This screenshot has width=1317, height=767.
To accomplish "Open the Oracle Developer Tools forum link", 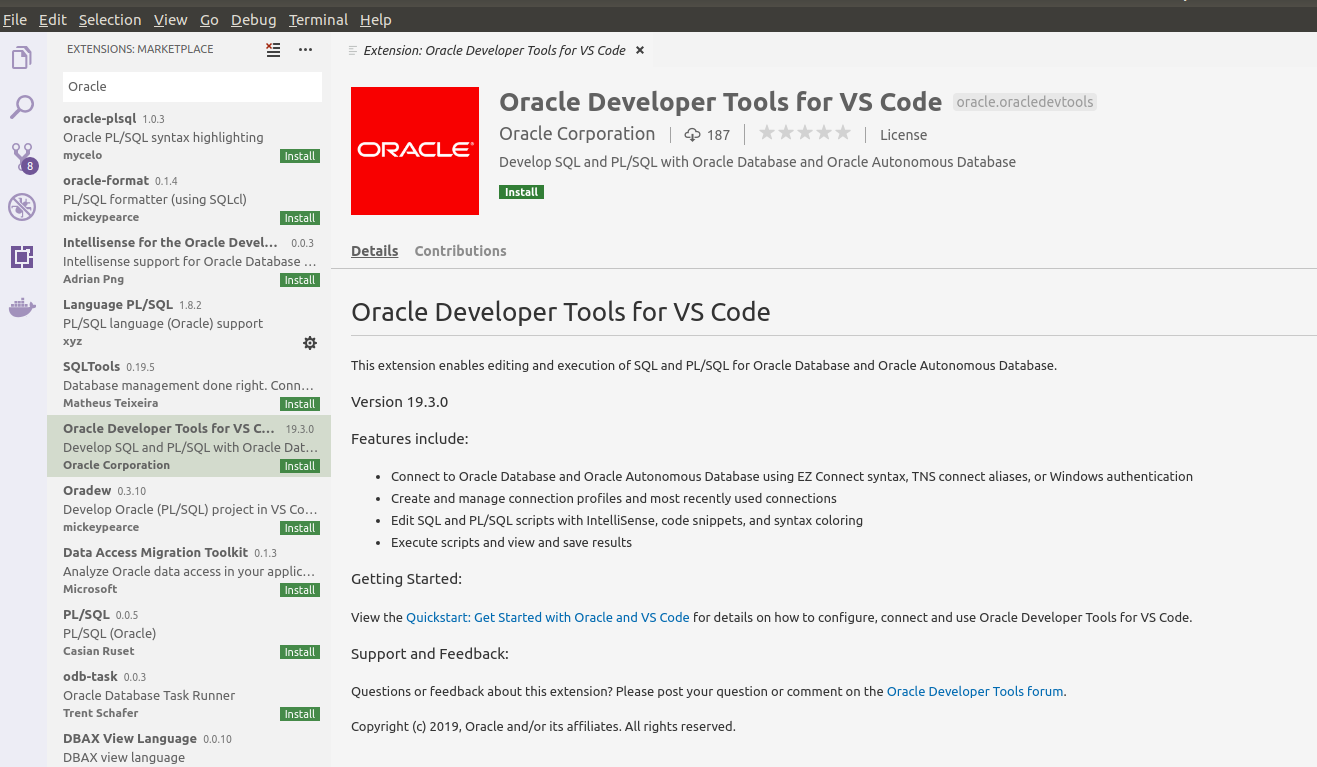I will pos(974,691).
